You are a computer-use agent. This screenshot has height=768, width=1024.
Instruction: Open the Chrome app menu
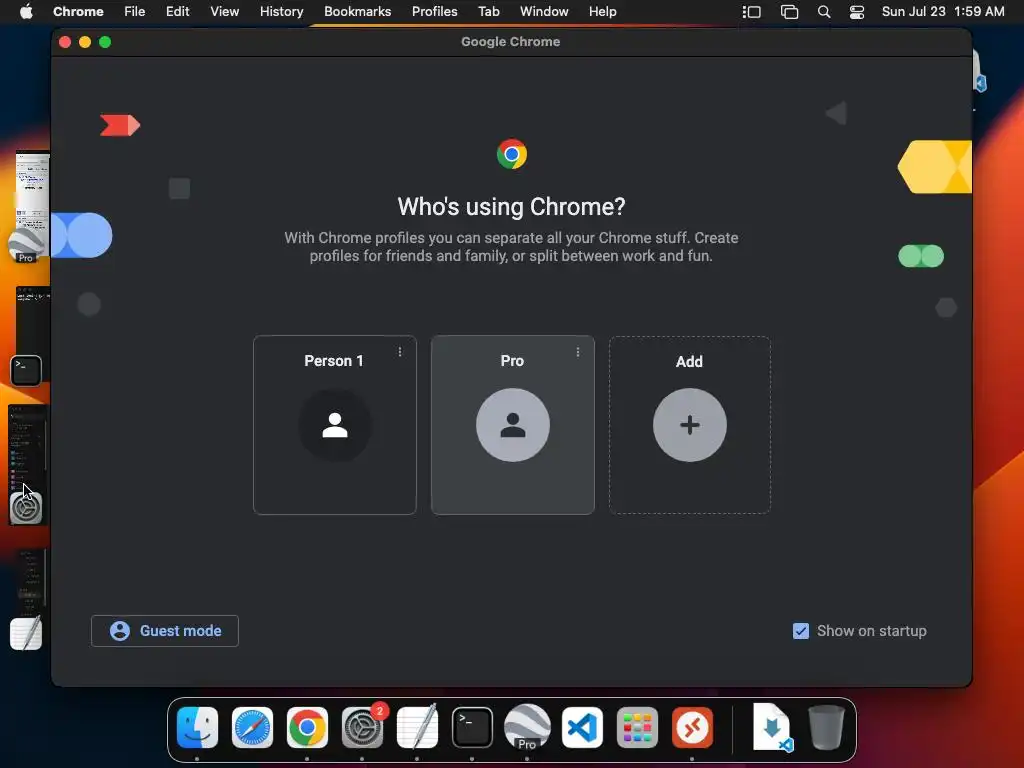click(78, 12)
